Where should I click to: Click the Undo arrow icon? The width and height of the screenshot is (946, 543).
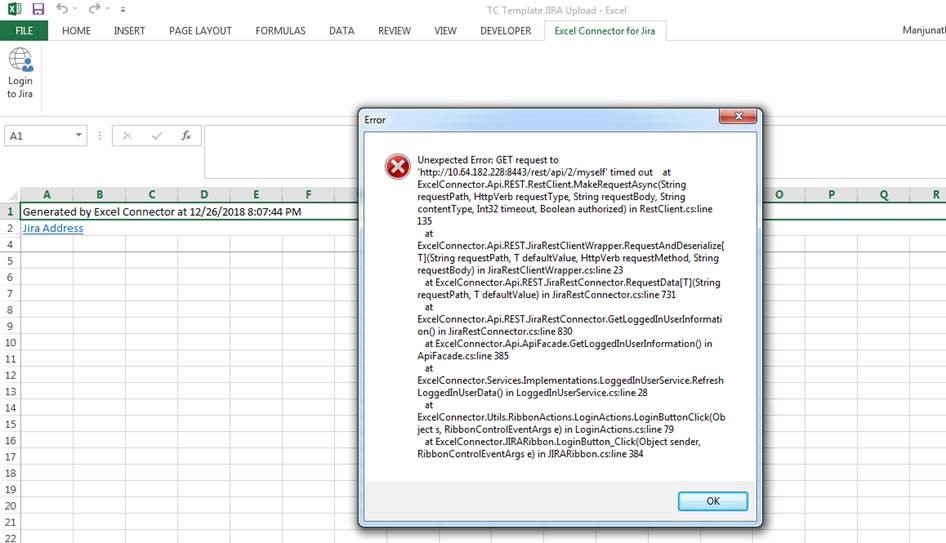[x=62, y=8]
